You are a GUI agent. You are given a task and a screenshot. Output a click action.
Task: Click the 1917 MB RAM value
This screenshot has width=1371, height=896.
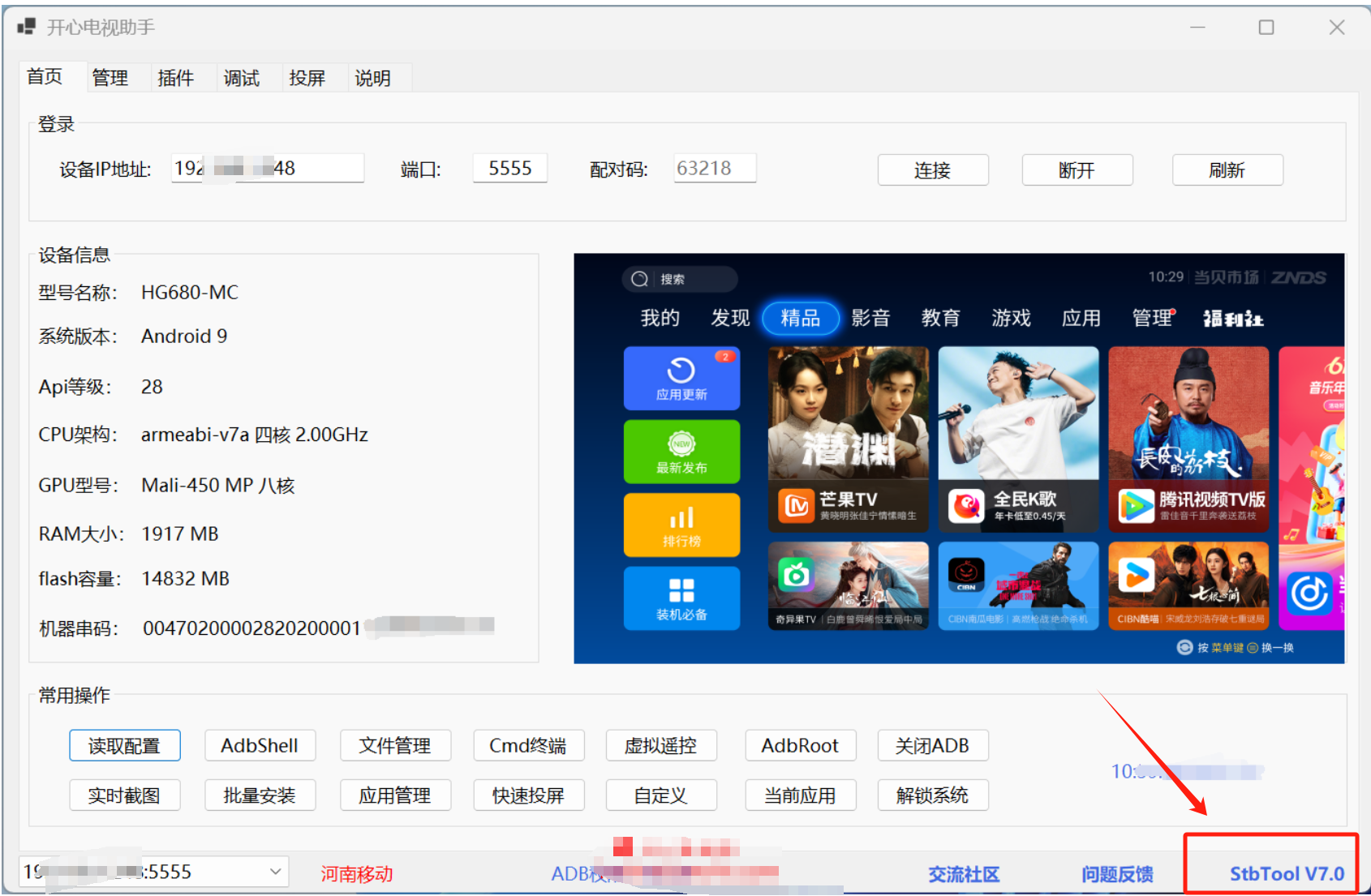180,534
